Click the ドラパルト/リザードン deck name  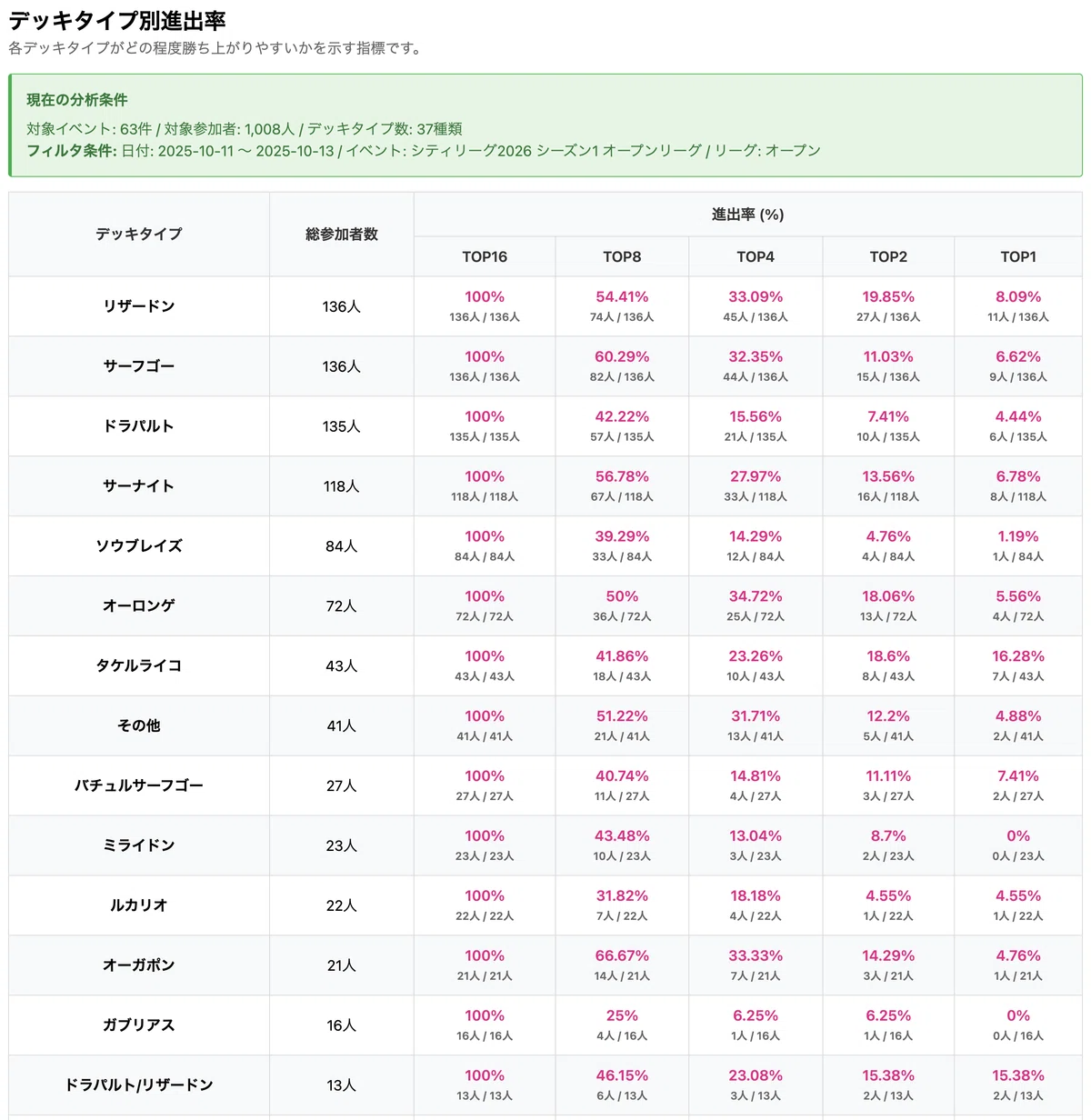(139, 1085)
